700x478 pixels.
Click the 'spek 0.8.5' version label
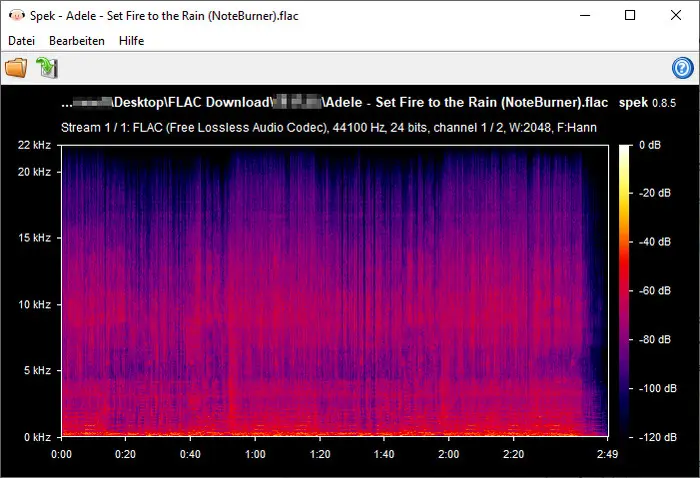click(647, 103)
